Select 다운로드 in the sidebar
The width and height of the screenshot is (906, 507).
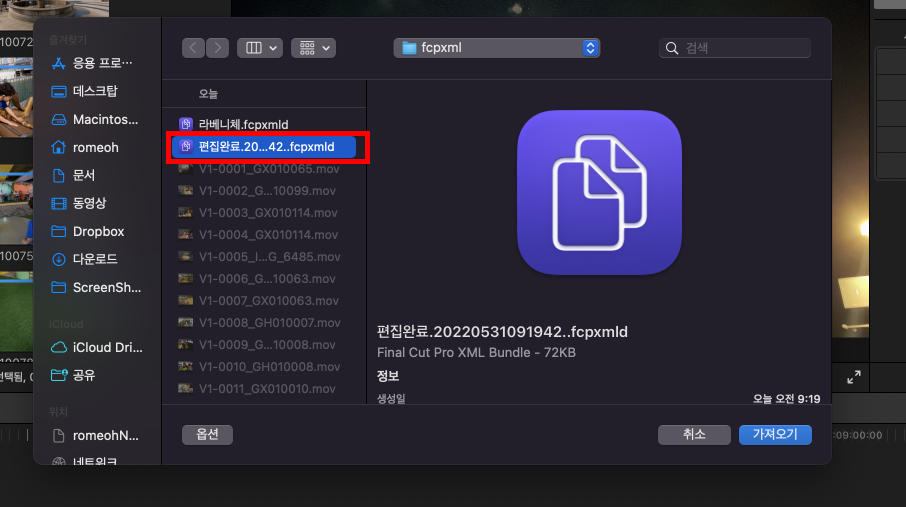(x=85, y=259)
